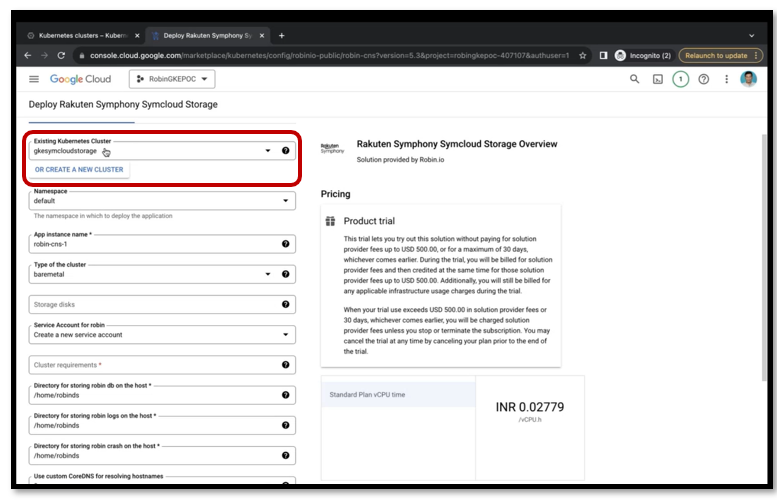Show help for Existing Kubernetes Cluster

coord(285,151)
